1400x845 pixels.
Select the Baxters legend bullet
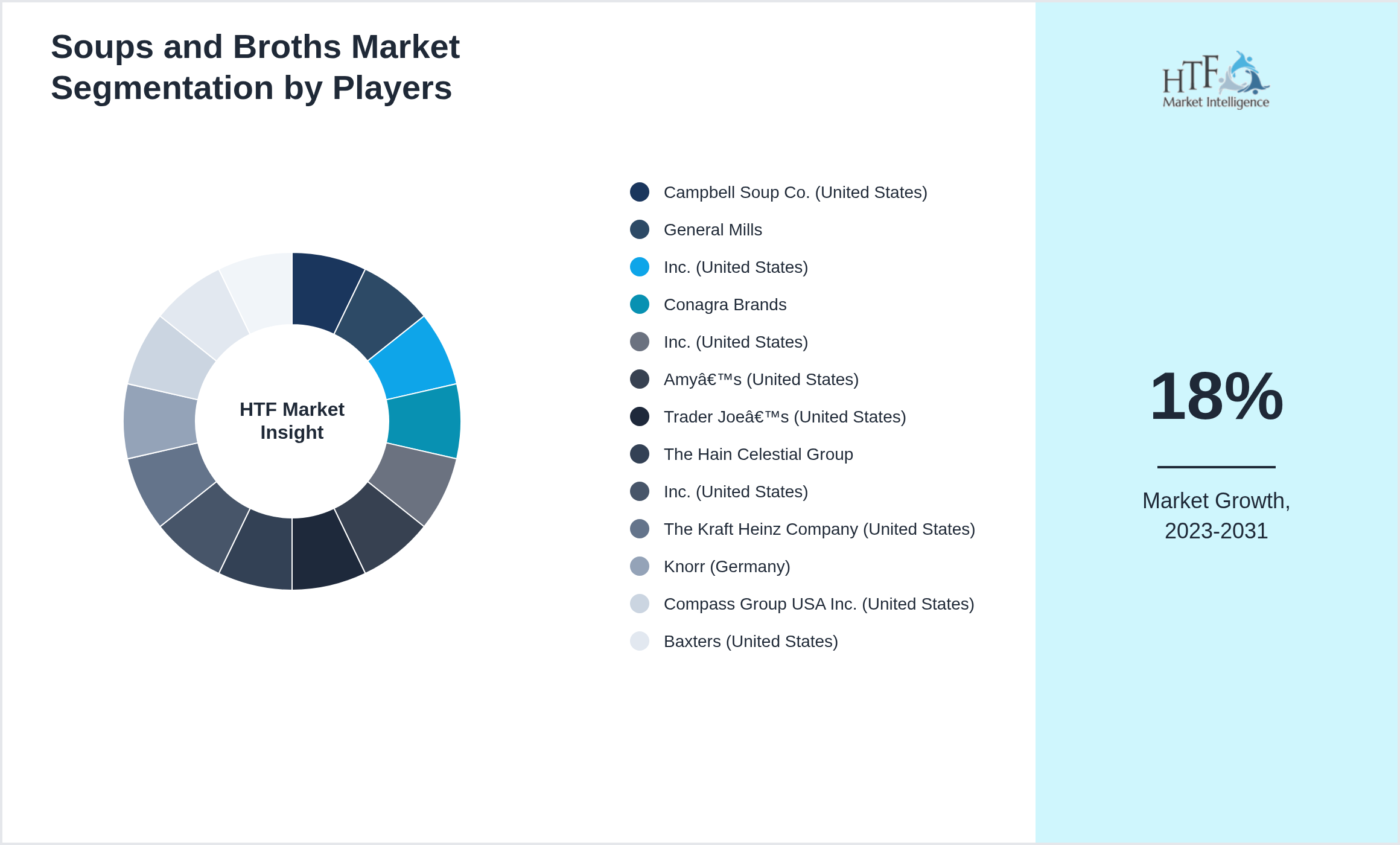(x=639, y=641)
